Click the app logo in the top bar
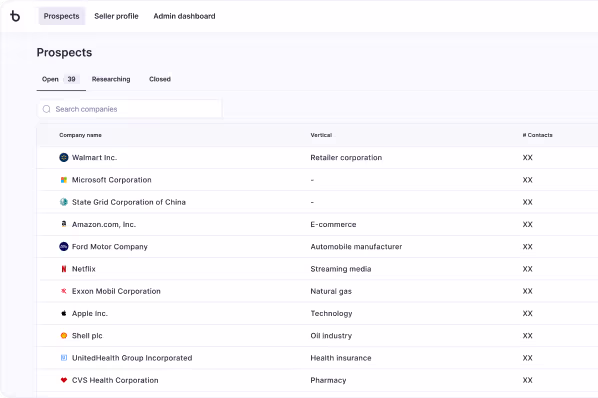 [x=15, y=16]
